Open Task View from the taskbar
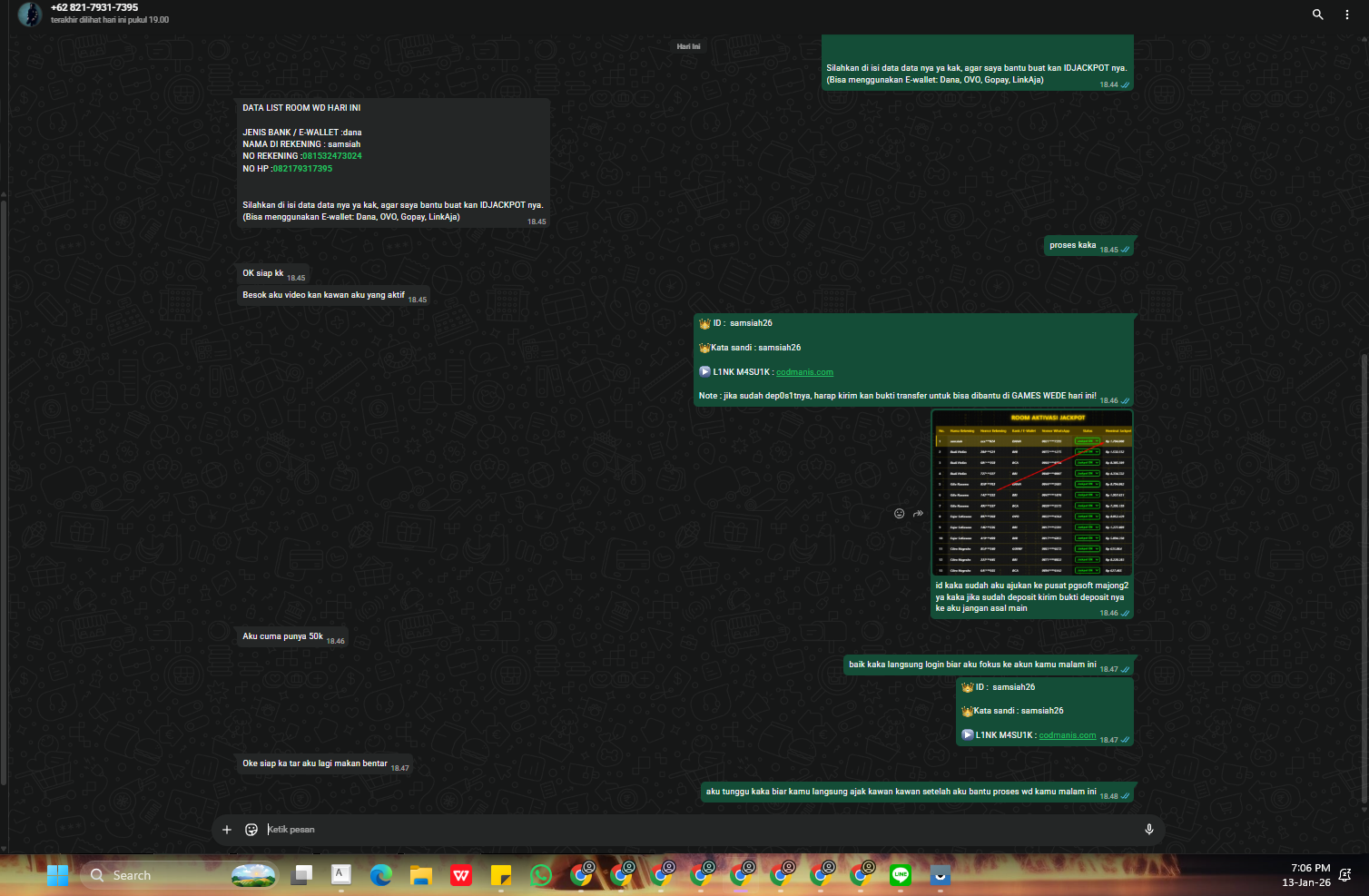This screenshot has width=1369, height=896. (301, 875)
